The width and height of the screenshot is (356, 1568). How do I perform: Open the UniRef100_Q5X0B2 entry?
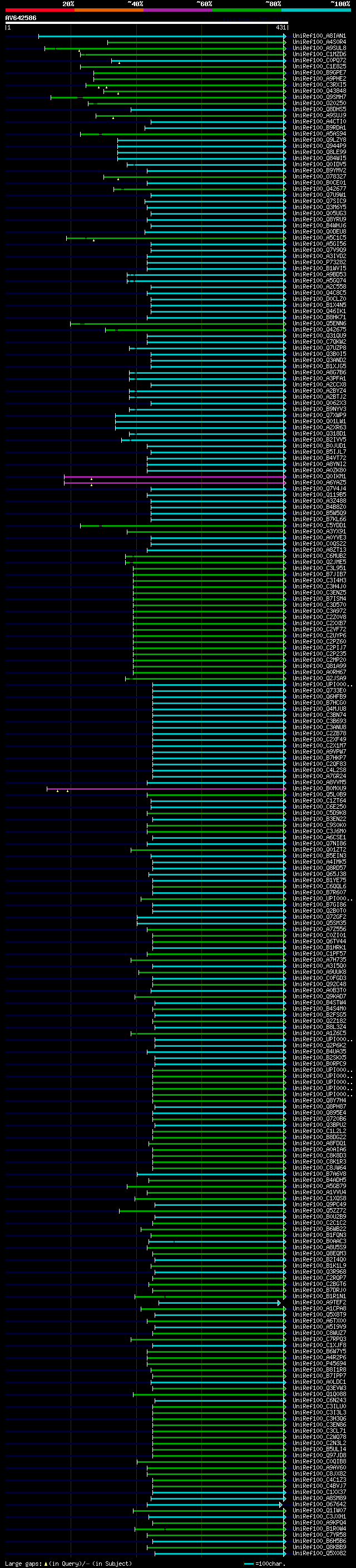[x=319, y=1554]
